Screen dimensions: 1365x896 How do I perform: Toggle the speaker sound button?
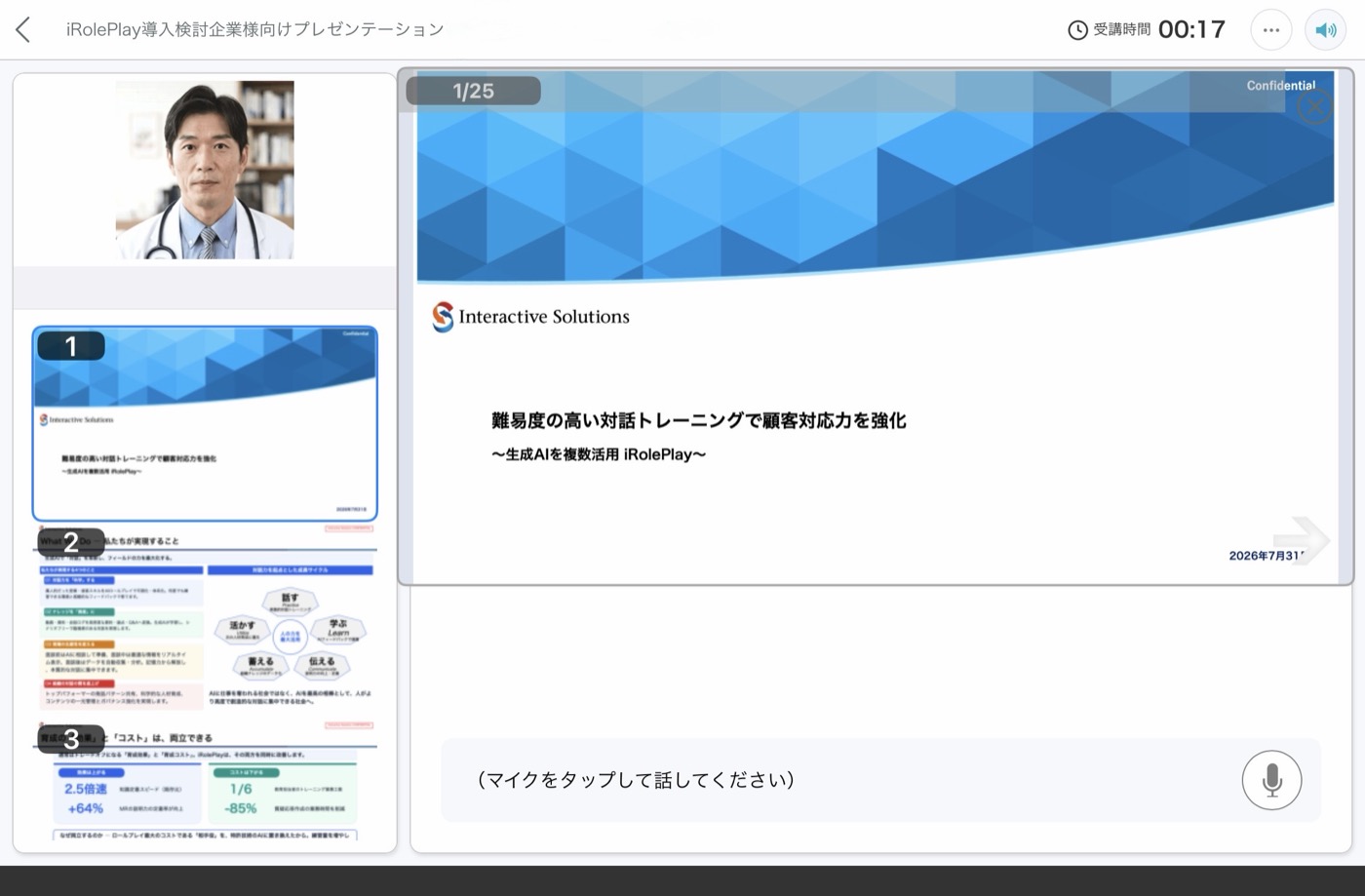tap(1325, 30)
